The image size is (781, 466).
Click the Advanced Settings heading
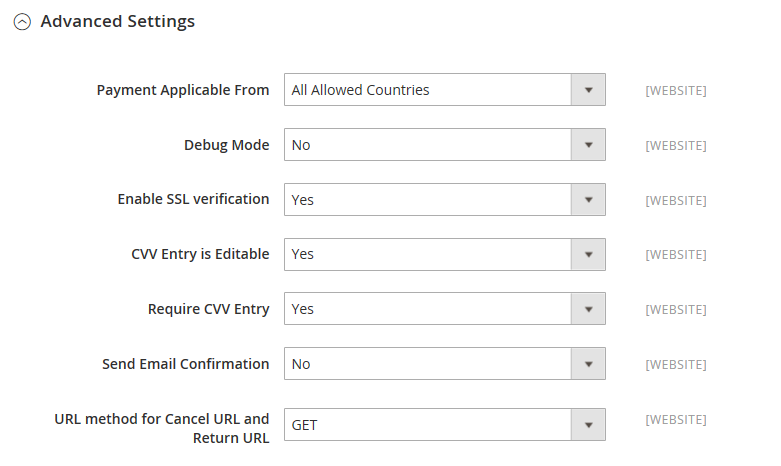pos(117,21)
